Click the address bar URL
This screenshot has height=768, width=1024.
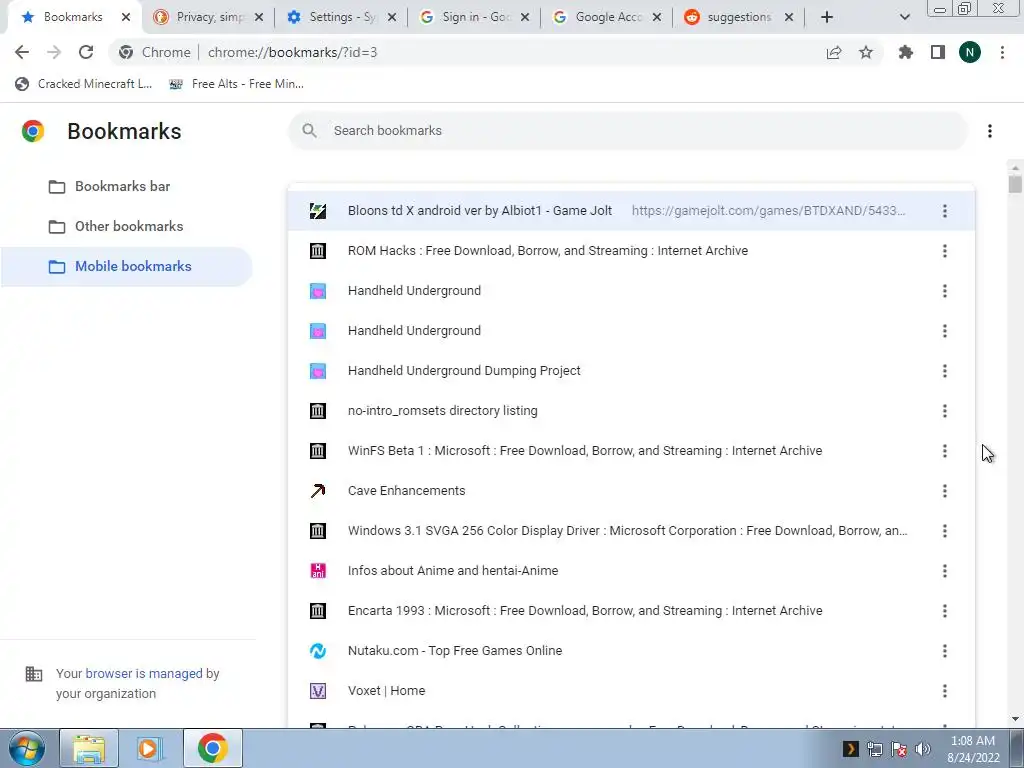293,52
